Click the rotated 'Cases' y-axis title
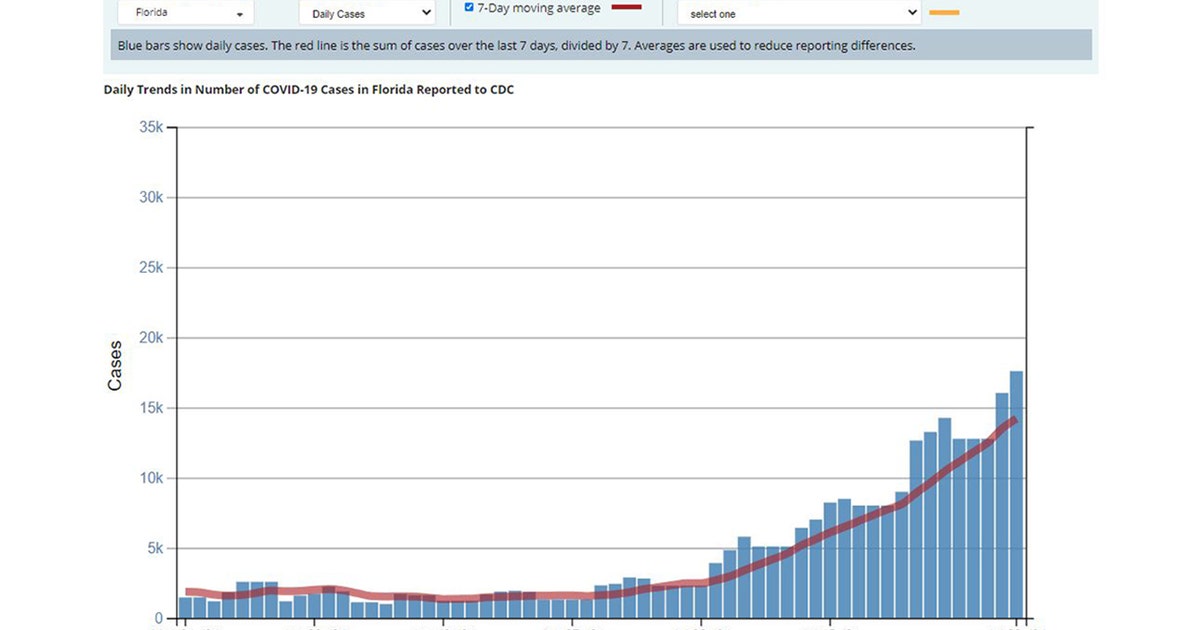This screenshot has width=1200, height=630. (x=115, y=366)
